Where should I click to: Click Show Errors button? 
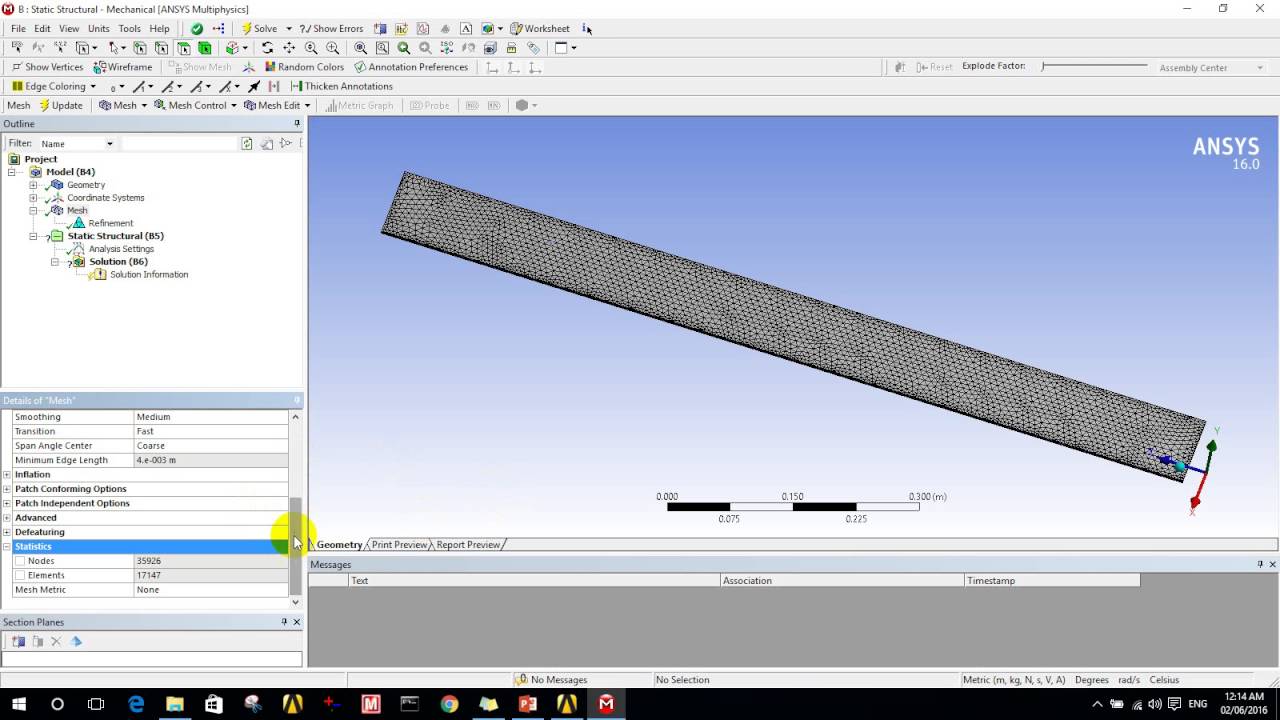(x=331, y=28)
